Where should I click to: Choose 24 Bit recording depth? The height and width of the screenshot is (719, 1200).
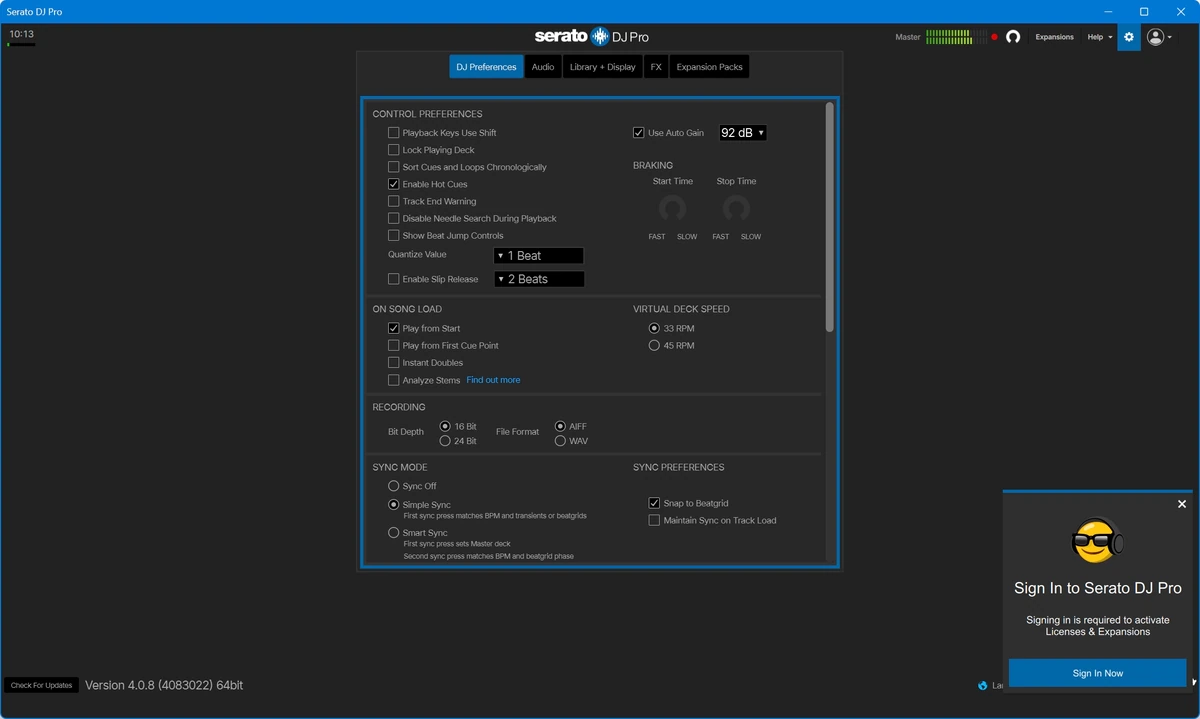pos(445,441)
